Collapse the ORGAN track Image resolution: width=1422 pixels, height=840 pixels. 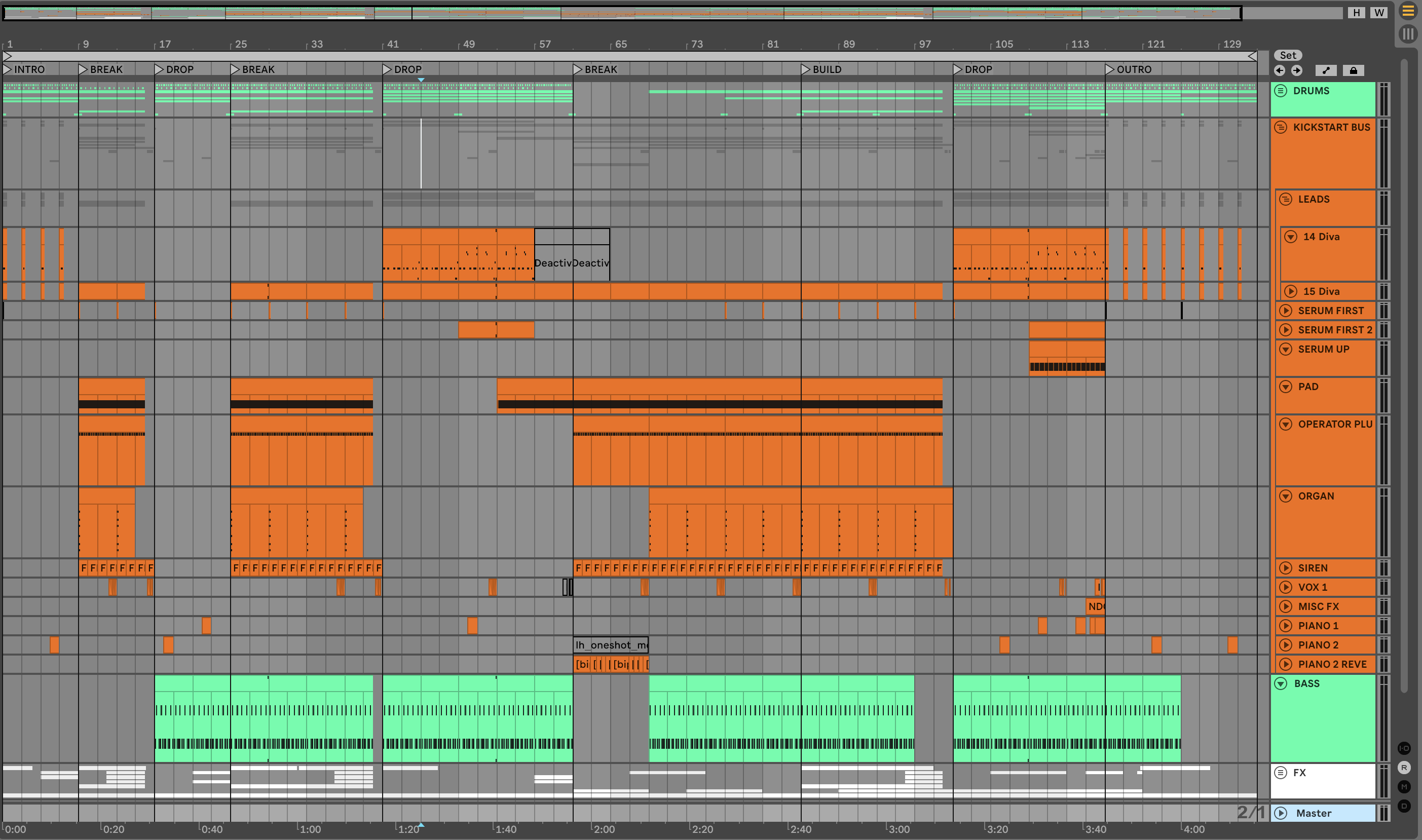(x=1286, y=497)
